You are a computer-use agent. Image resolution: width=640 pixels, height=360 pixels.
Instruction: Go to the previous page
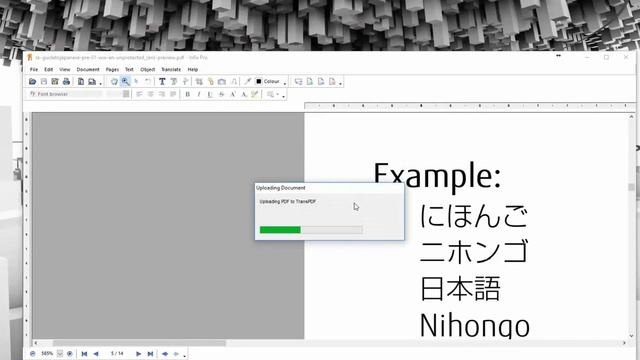pyautogui.click(x=96, y=353)
